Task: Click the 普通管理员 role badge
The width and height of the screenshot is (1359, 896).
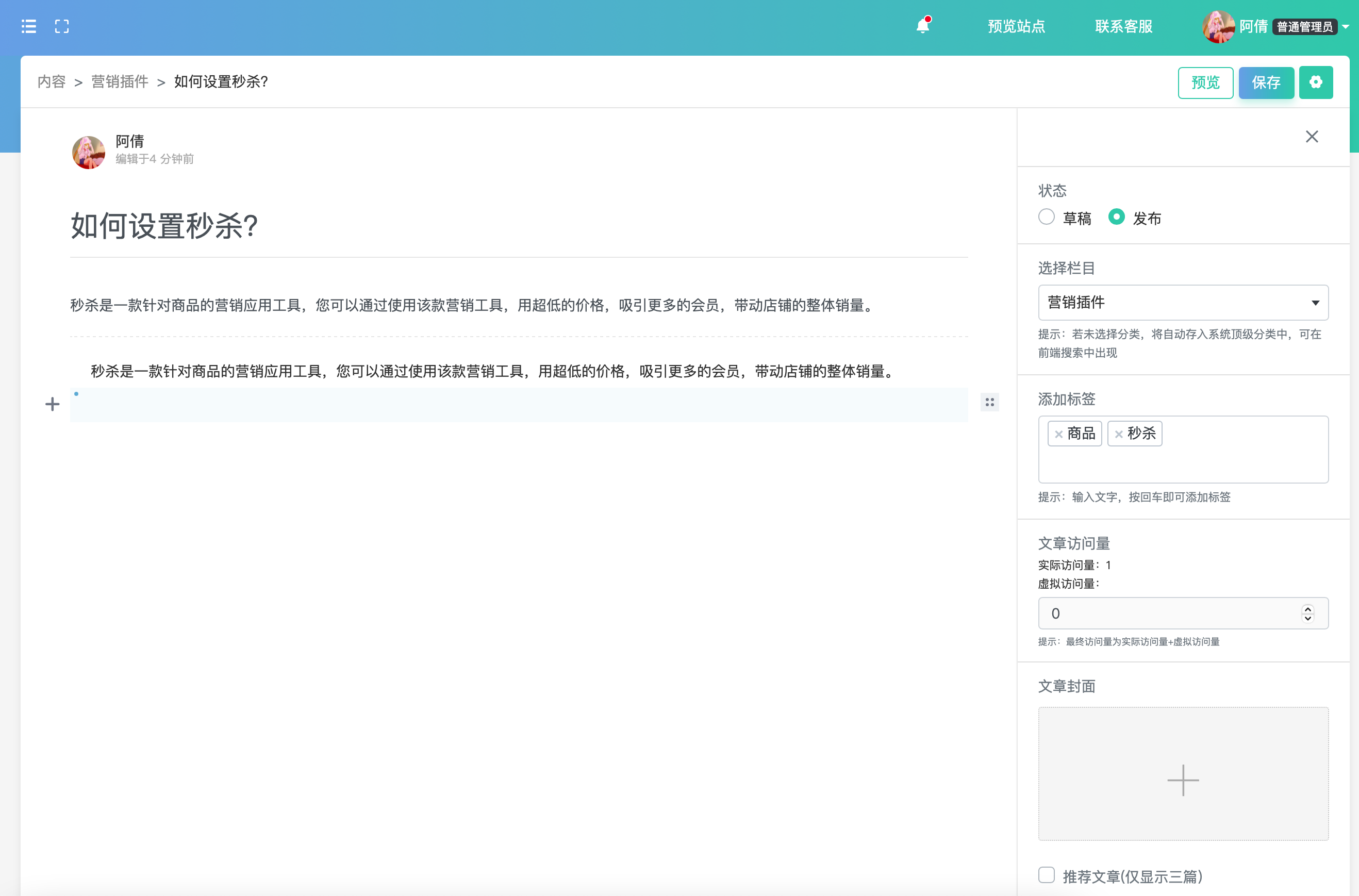Action: coord(1305,27)
